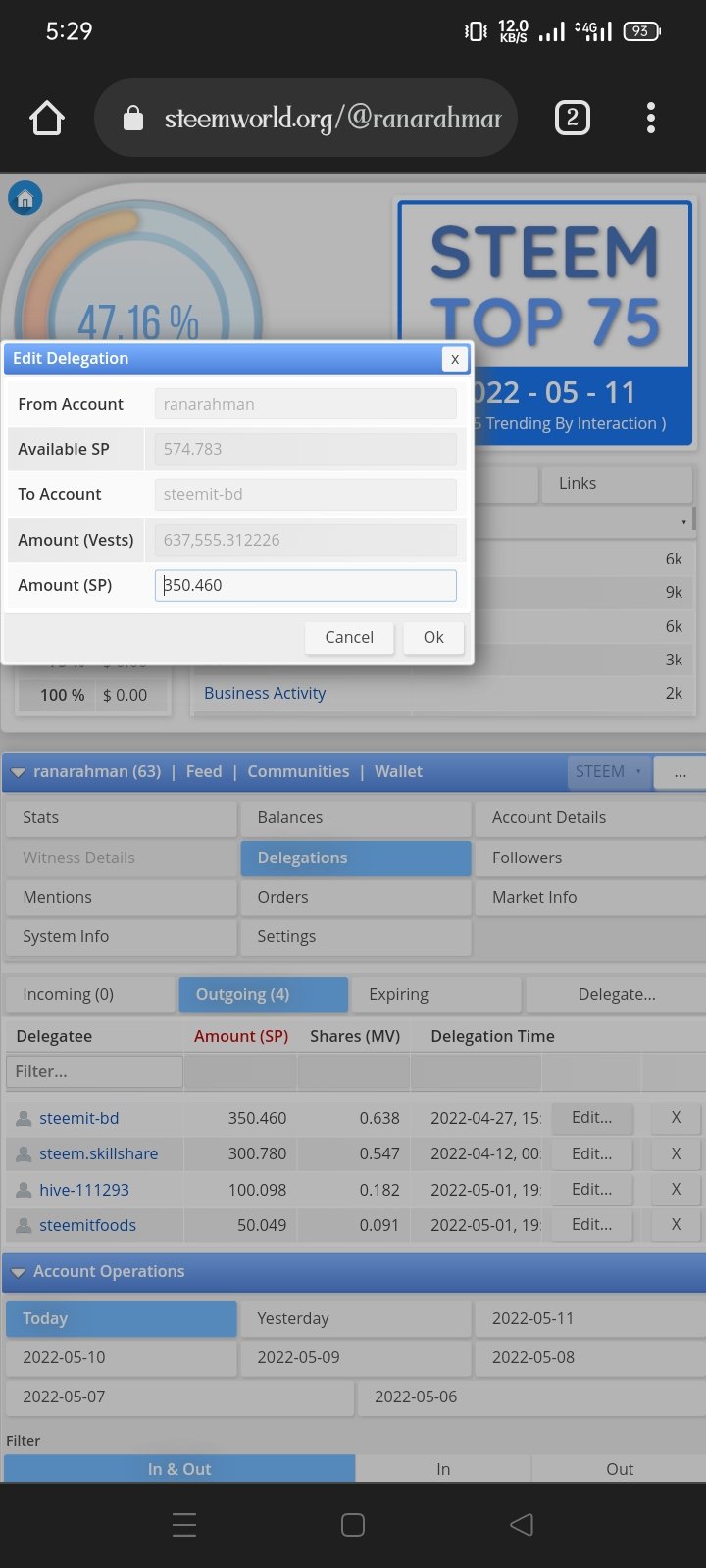Open the hive-111293 delegatee link
The image size is (706, 1568).
pos(84,1190)
